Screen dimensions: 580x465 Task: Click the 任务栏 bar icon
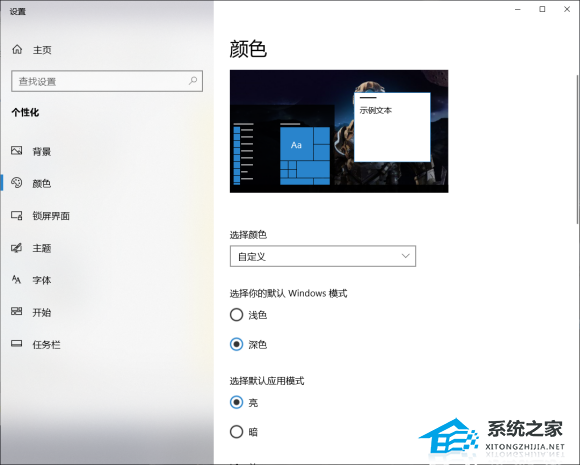[x=16, y=344]
